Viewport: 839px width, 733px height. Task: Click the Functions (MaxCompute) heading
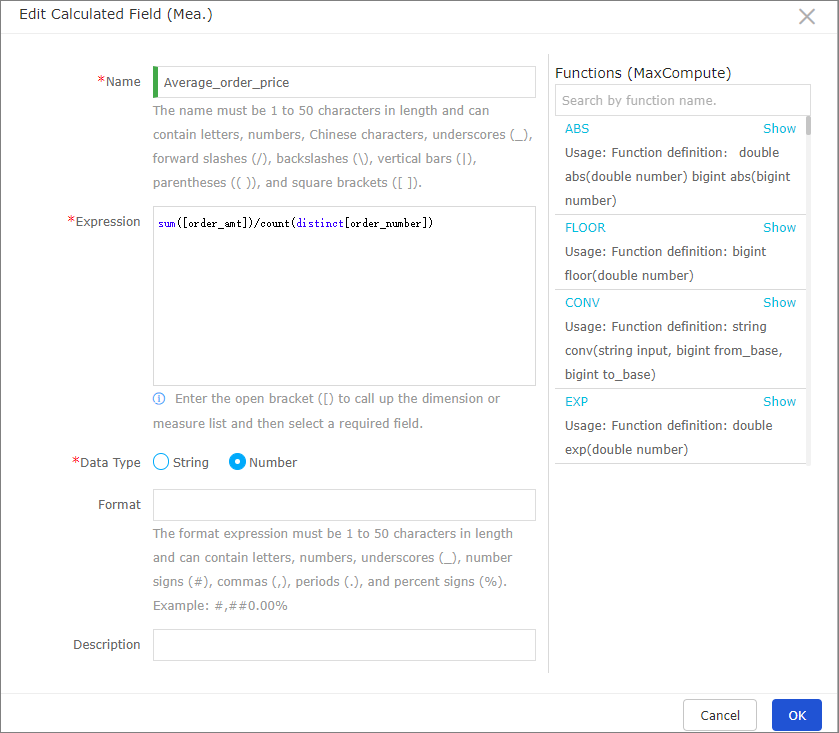(643, 73)
